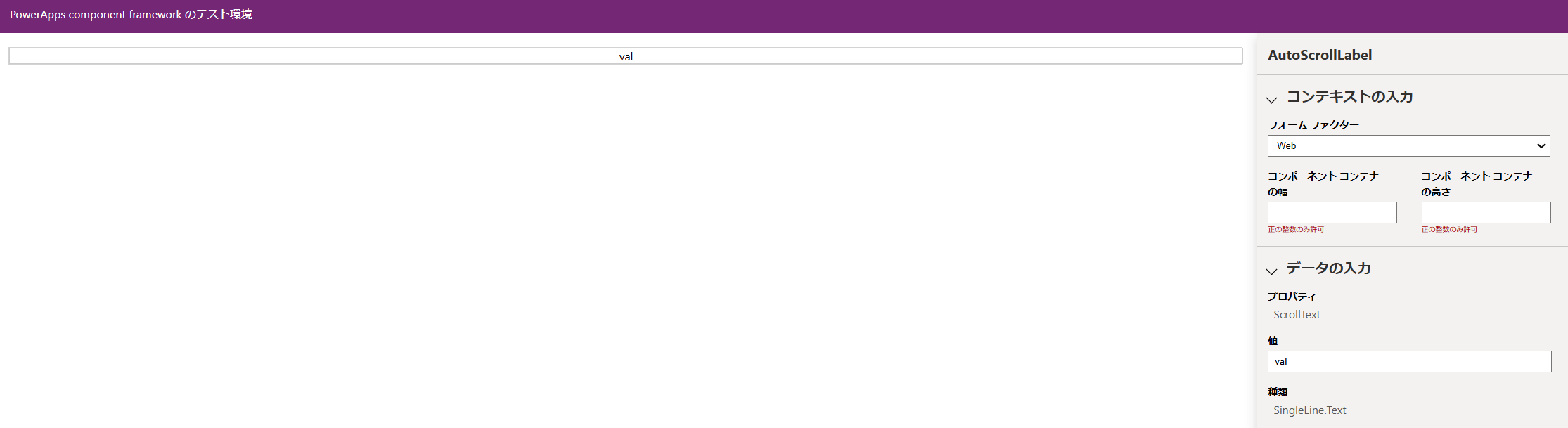The width and height of the screenshot is (1568, 428).
Task: Click the 種類 label
Action: [x=1278, y=392]
